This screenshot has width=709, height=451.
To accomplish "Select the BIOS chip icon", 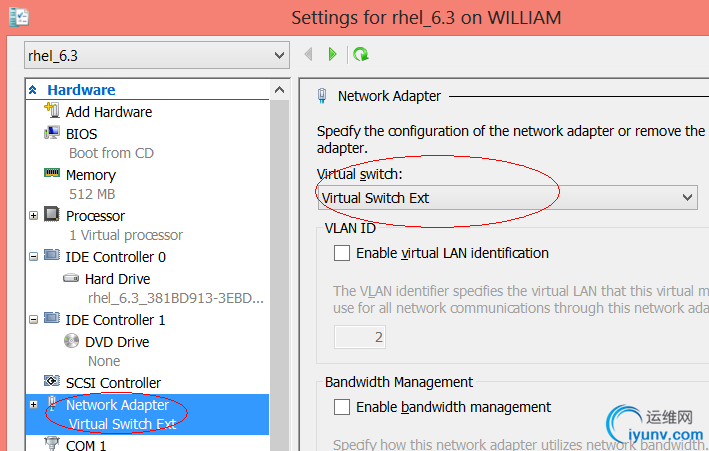I will point(53,133).
